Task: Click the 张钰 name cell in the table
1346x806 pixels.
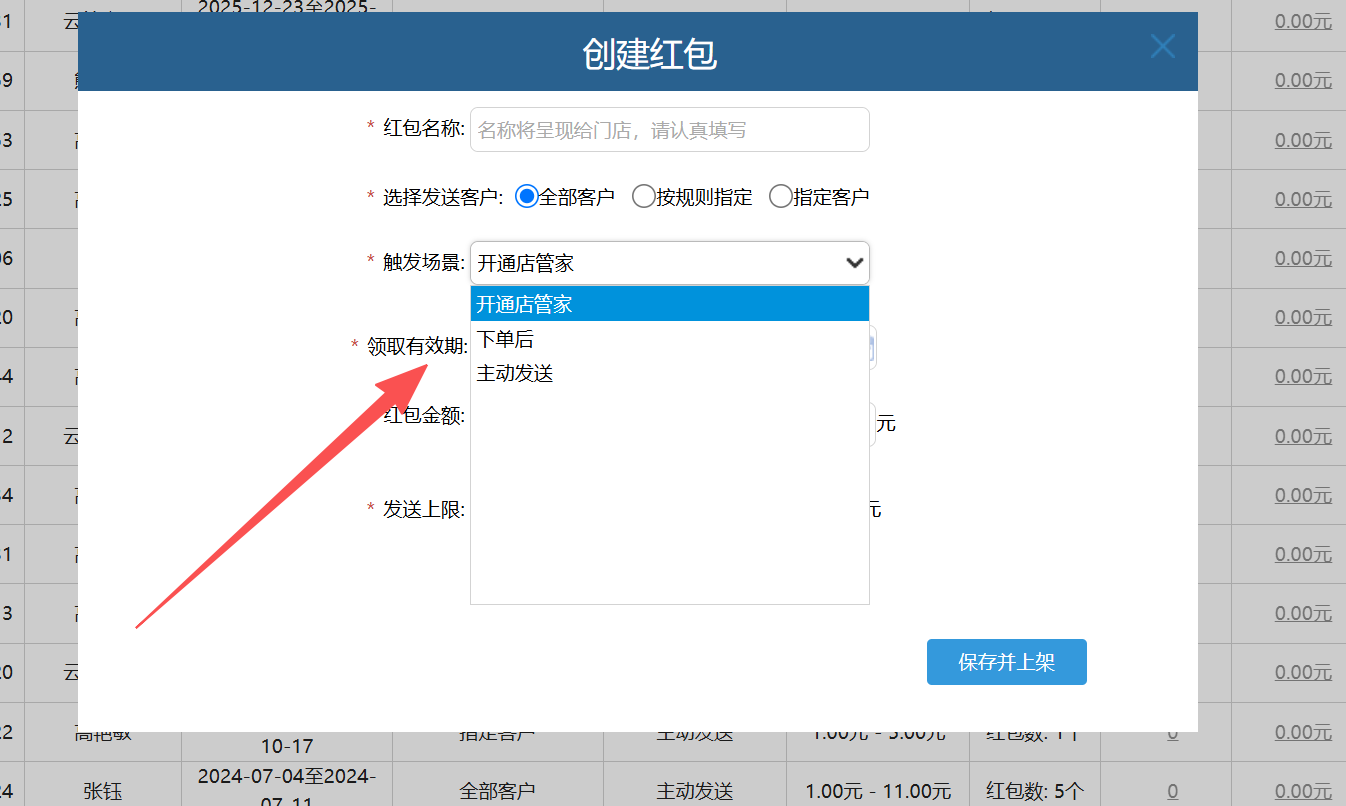Action: [x=103, y=791]
